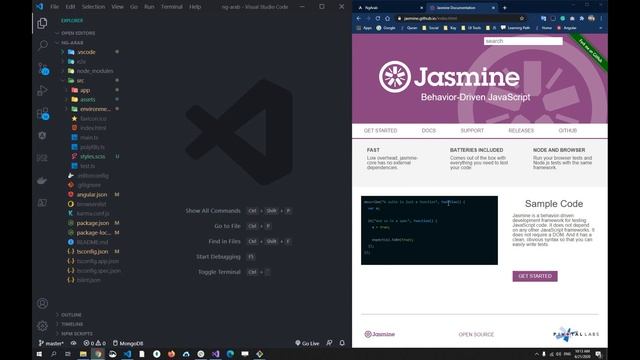The image size is (640, 360).
Task: Open the Apps bookmark
Action: 364,28
